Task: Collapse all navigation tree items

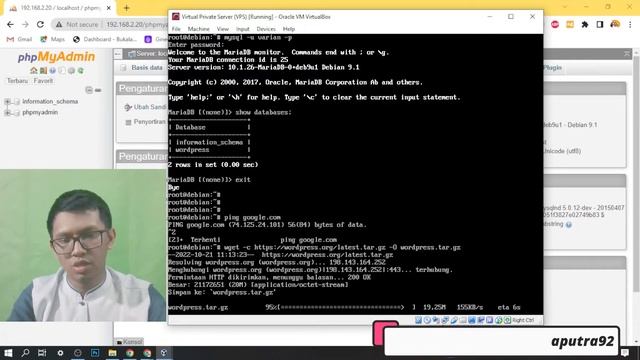Action: click(89, 90)
